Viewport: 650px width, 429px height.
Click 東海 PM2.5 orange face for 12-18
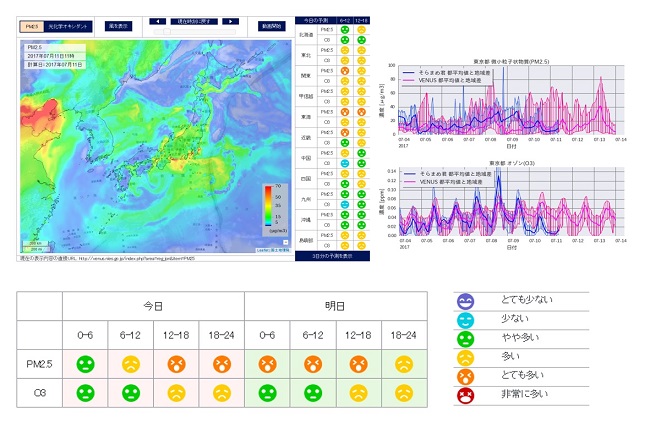(x=361, y=112)
